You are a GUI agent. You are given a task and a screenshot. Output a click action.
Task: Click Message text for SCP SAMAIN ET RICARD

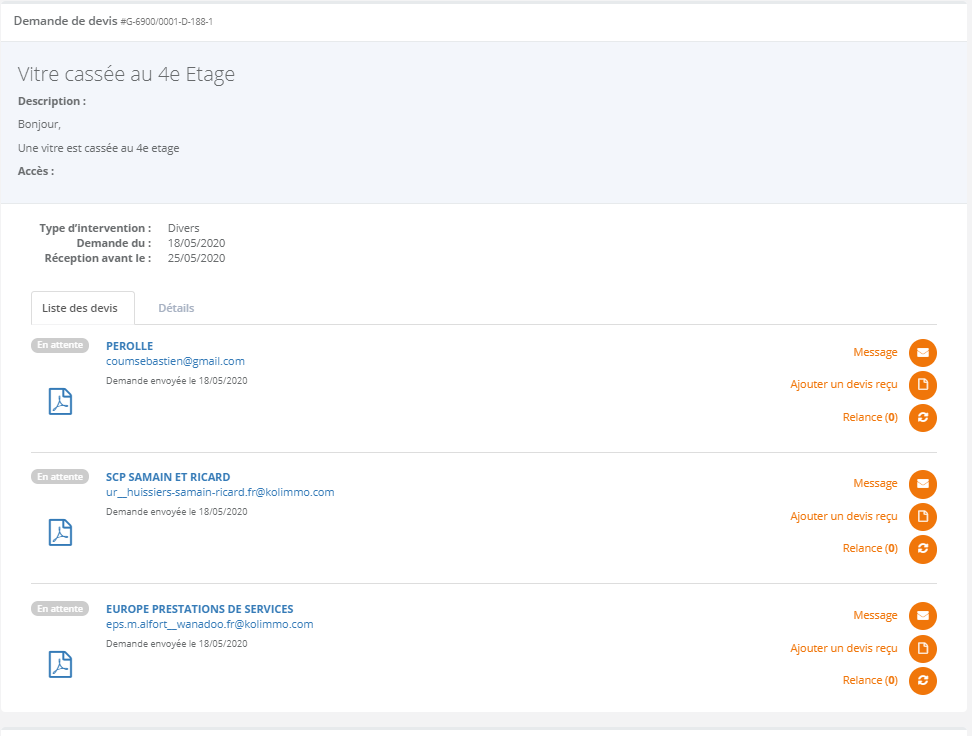[x=875, y=483]
